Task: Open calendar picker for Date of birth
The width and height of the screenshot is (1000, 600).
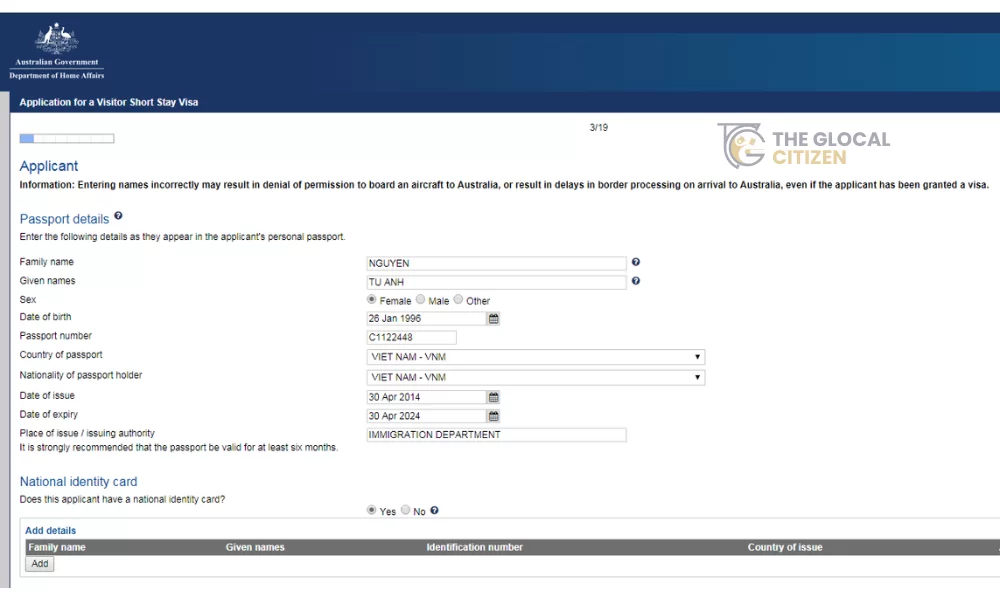Action: (493, 319)
